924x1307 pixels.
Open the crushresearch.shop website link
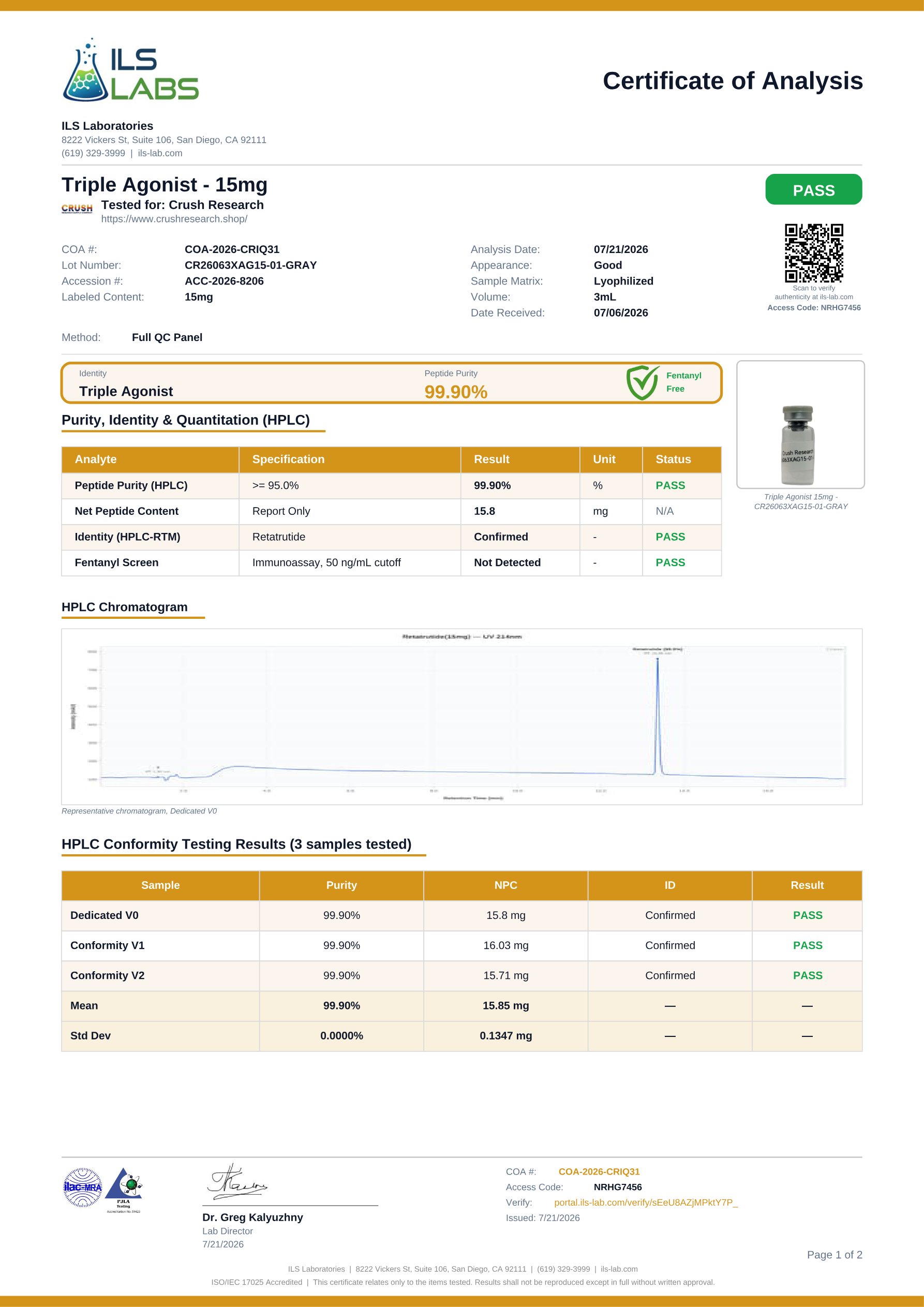pos(174,219)
